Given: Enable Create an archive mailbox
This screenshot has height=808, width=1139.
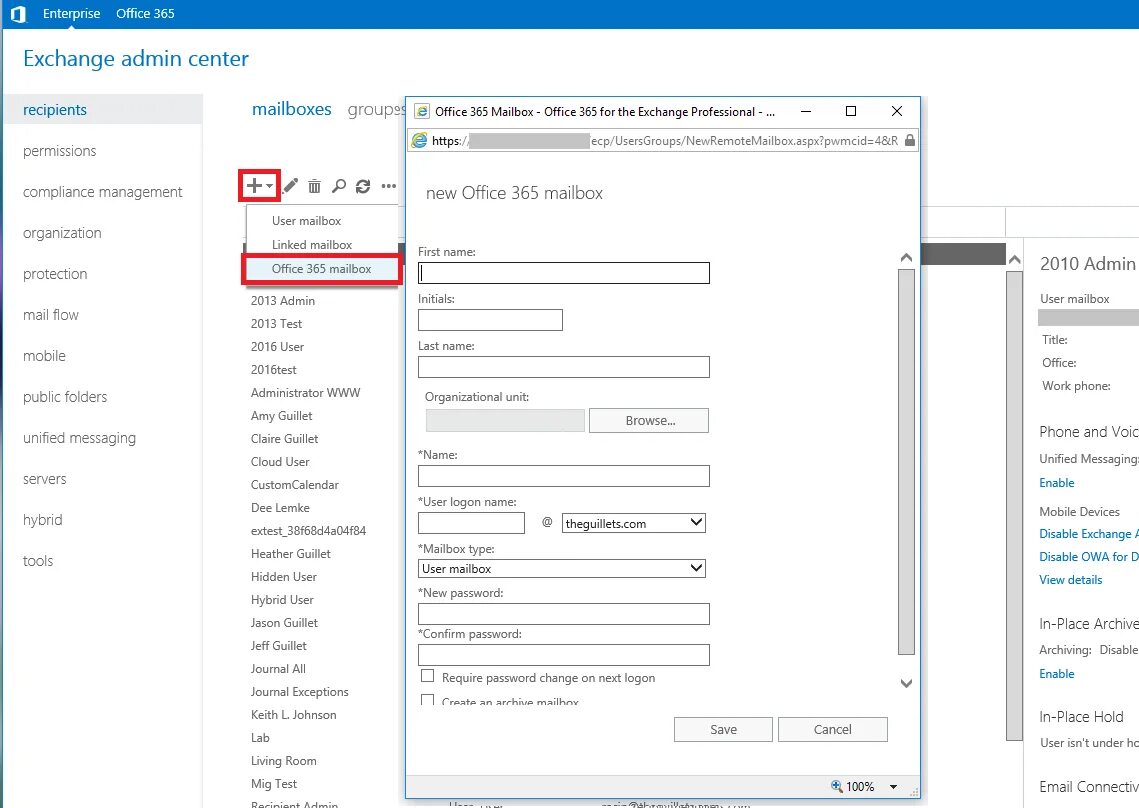Looking at the screenshot, I should 427,700.
